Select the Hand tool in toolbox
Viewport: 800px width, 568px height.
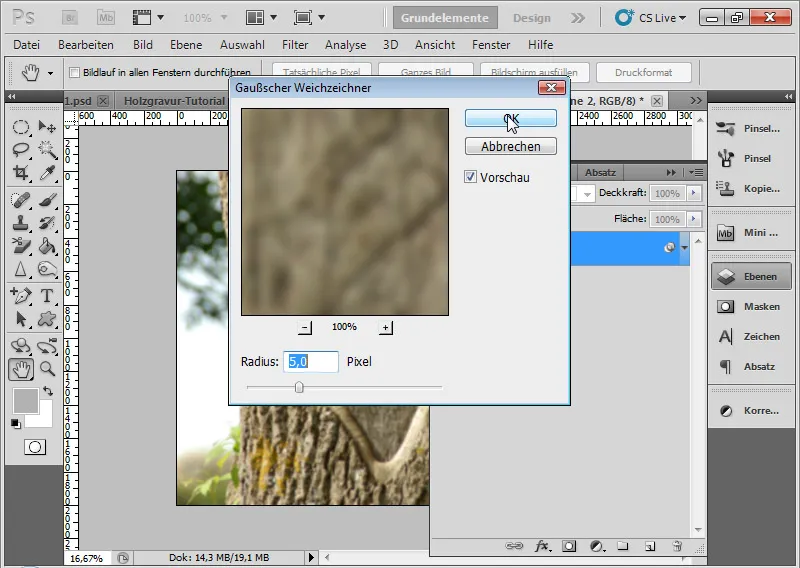click(21, 369)
